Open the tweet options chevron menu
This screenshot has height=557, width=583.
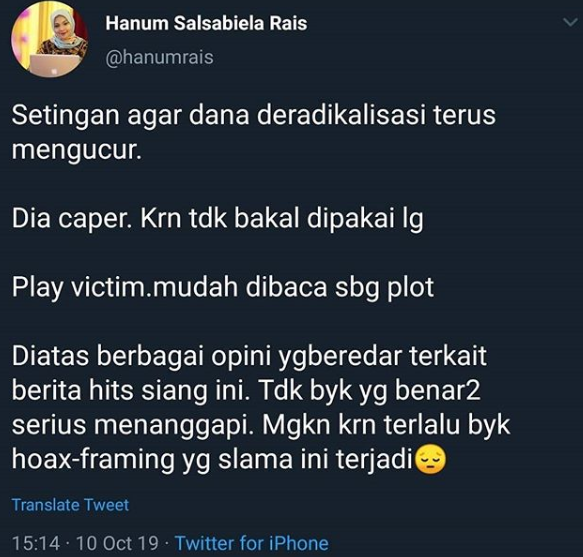(570, 23)
